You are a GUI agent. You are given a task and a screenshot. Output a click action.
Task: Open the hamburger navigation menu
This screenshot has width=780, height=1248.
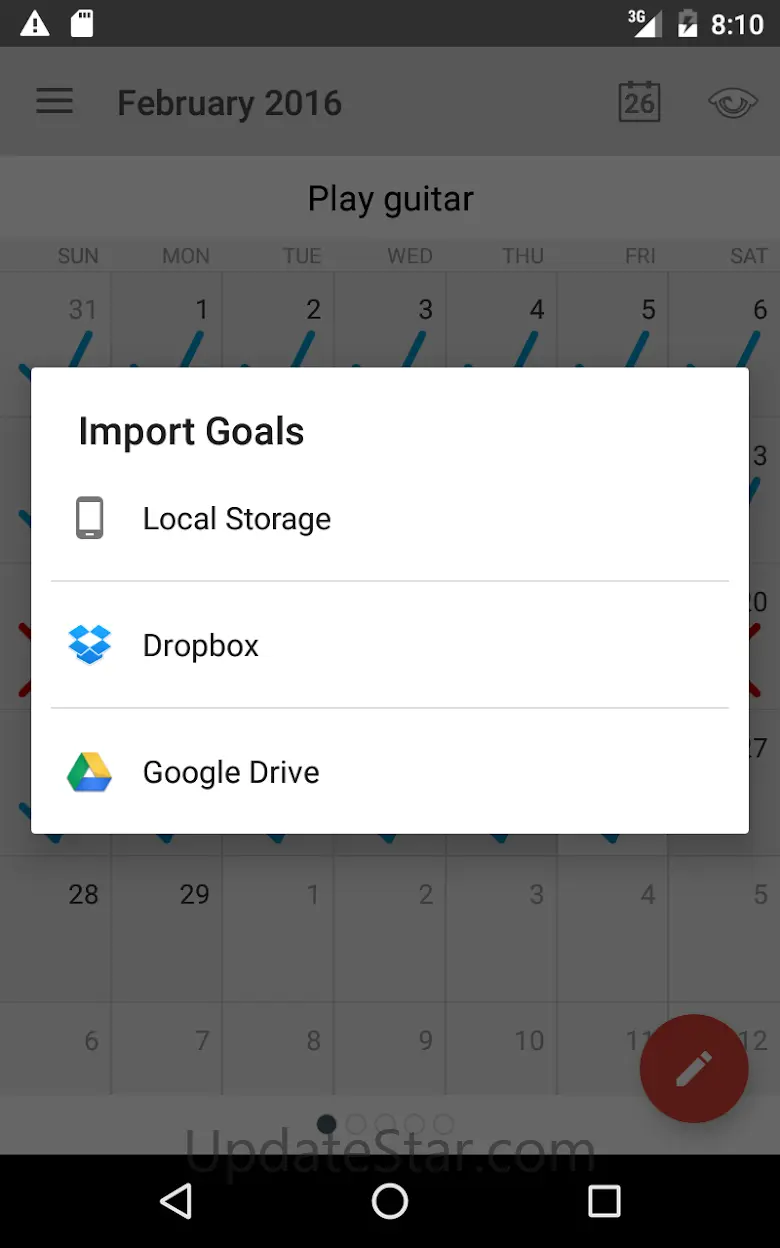[55, 102]
